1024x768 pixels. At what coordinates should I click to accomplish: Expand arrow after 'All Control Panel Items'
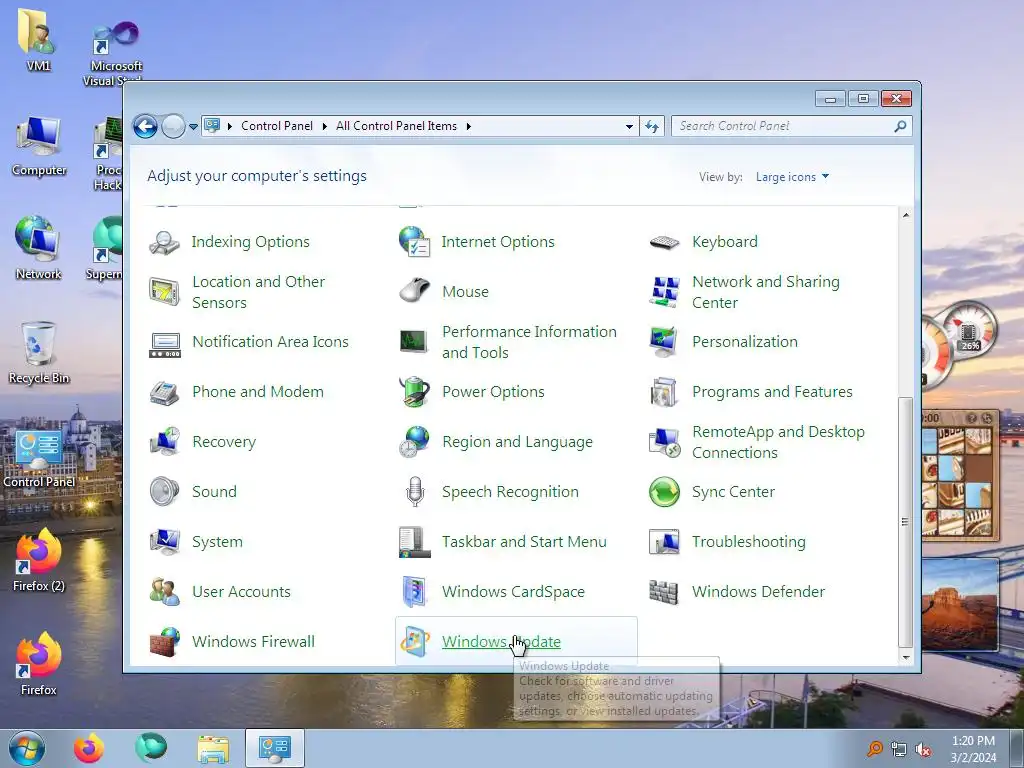(468, 126)
